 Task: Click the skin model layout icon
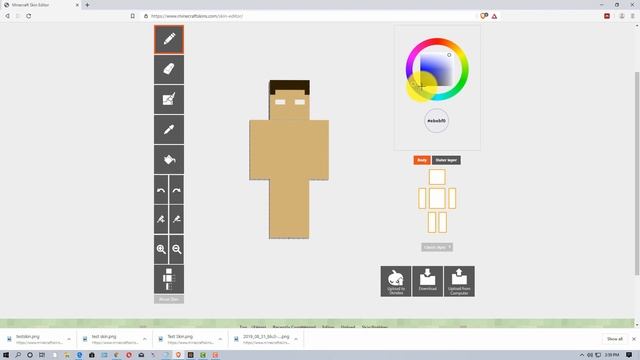169,279
